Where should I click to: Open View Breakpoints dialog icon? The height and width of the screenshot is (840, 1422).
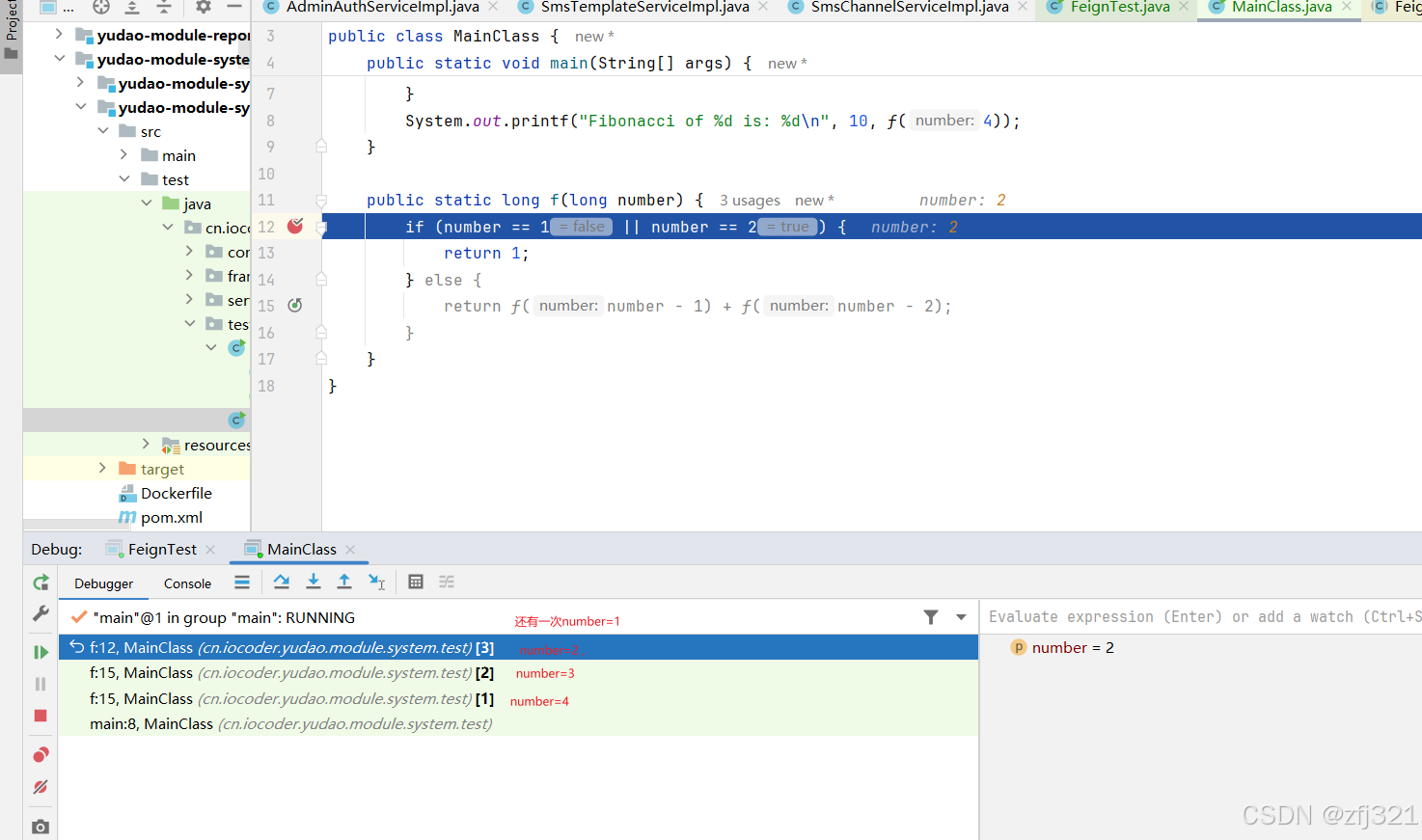point(41,754)
